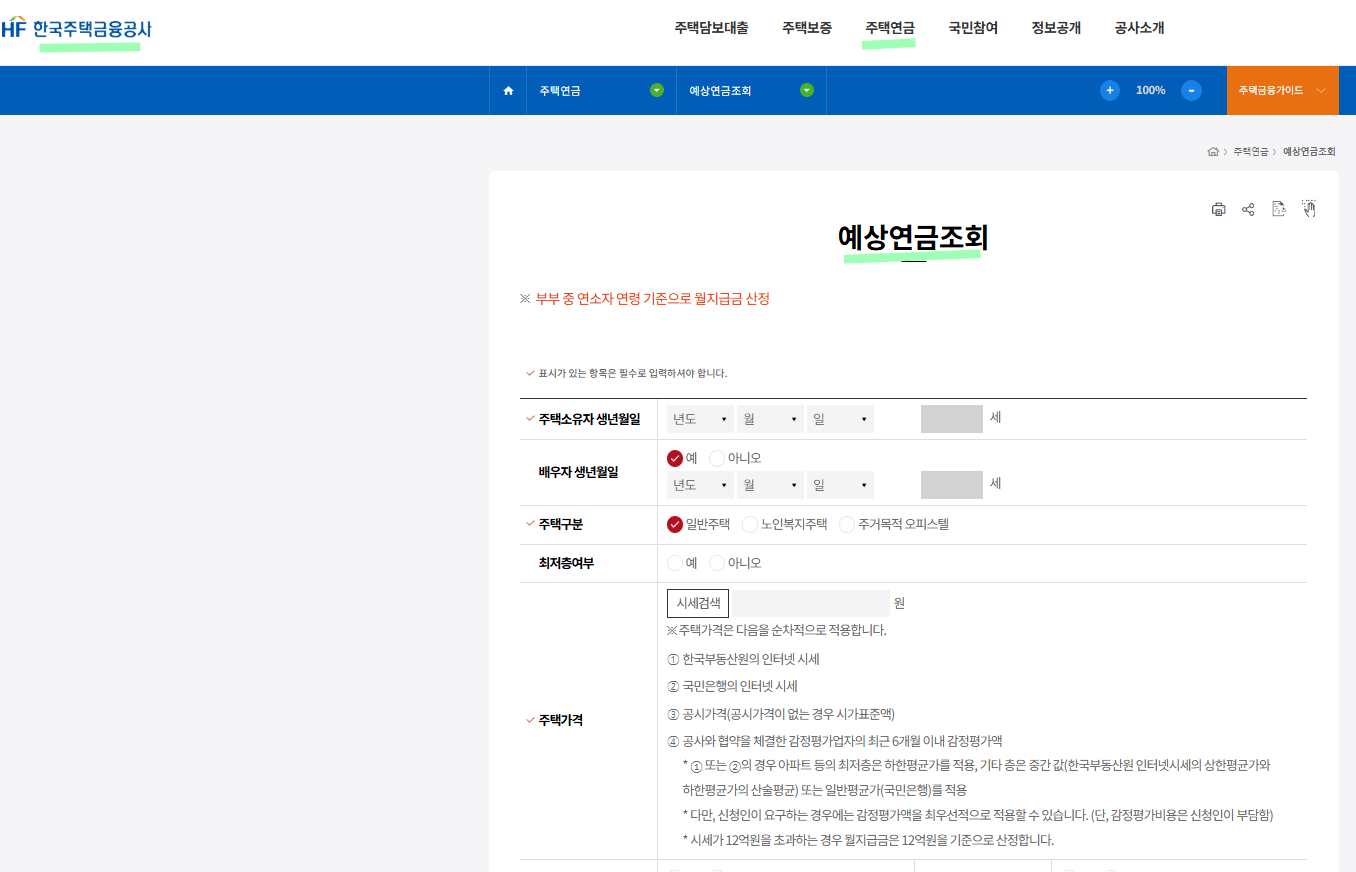Click the zoom decrease minus control

(x=1191, y=90)
